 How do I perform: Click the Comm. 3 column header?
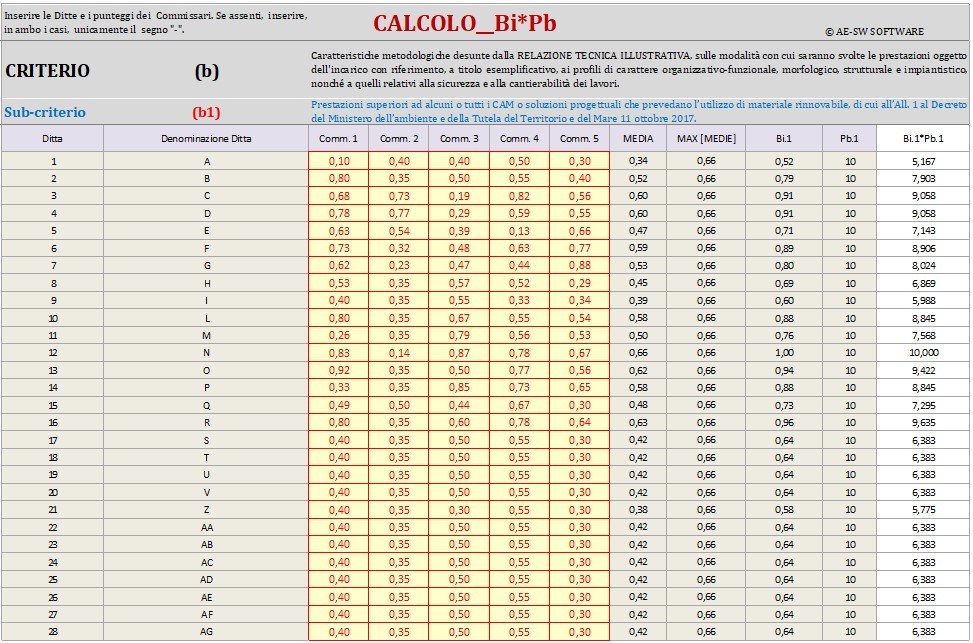[459, 138]
